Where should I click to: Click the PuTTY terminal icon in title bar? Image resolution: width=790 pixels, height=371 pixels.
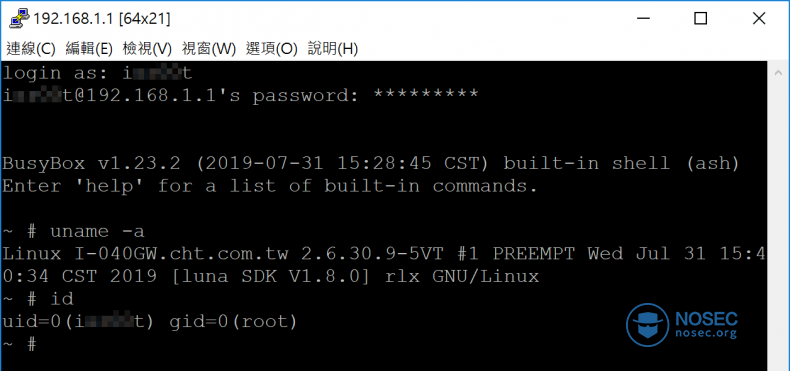tap(19, 19)
